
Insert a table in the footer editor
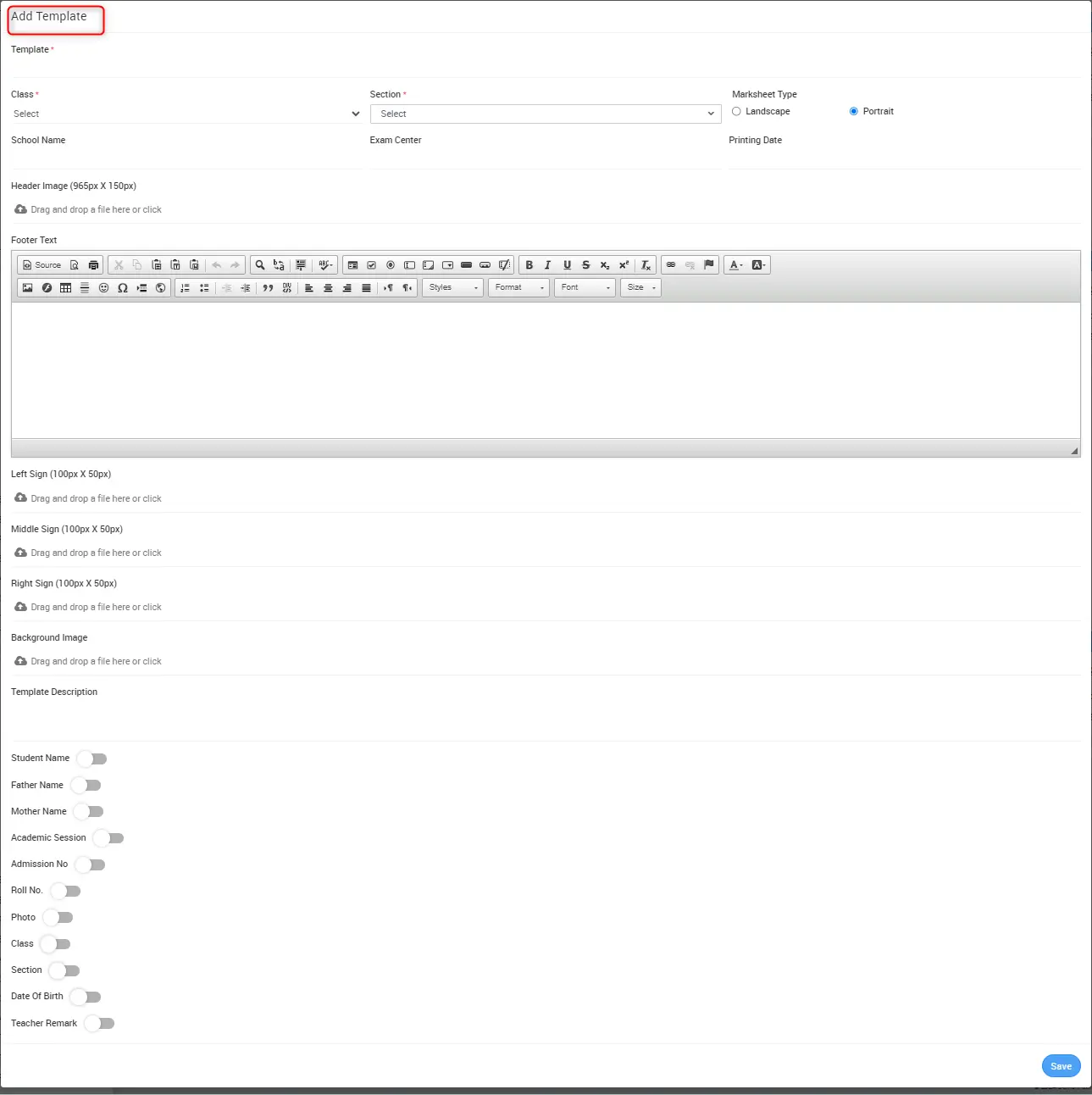[x=65, y=288]
